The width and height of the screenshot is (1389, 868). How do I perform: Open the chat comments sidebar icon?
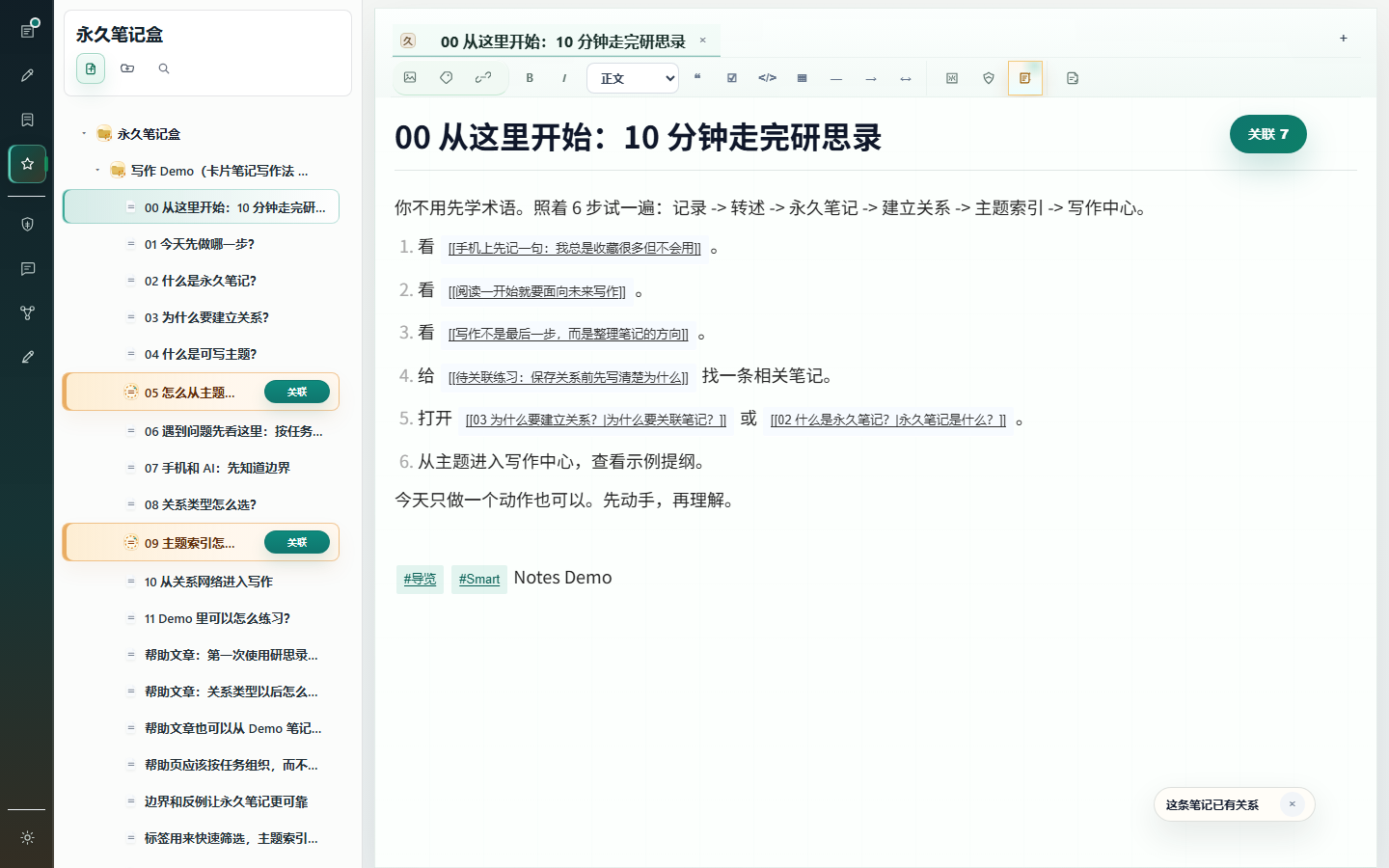click(x=27, y=268)
